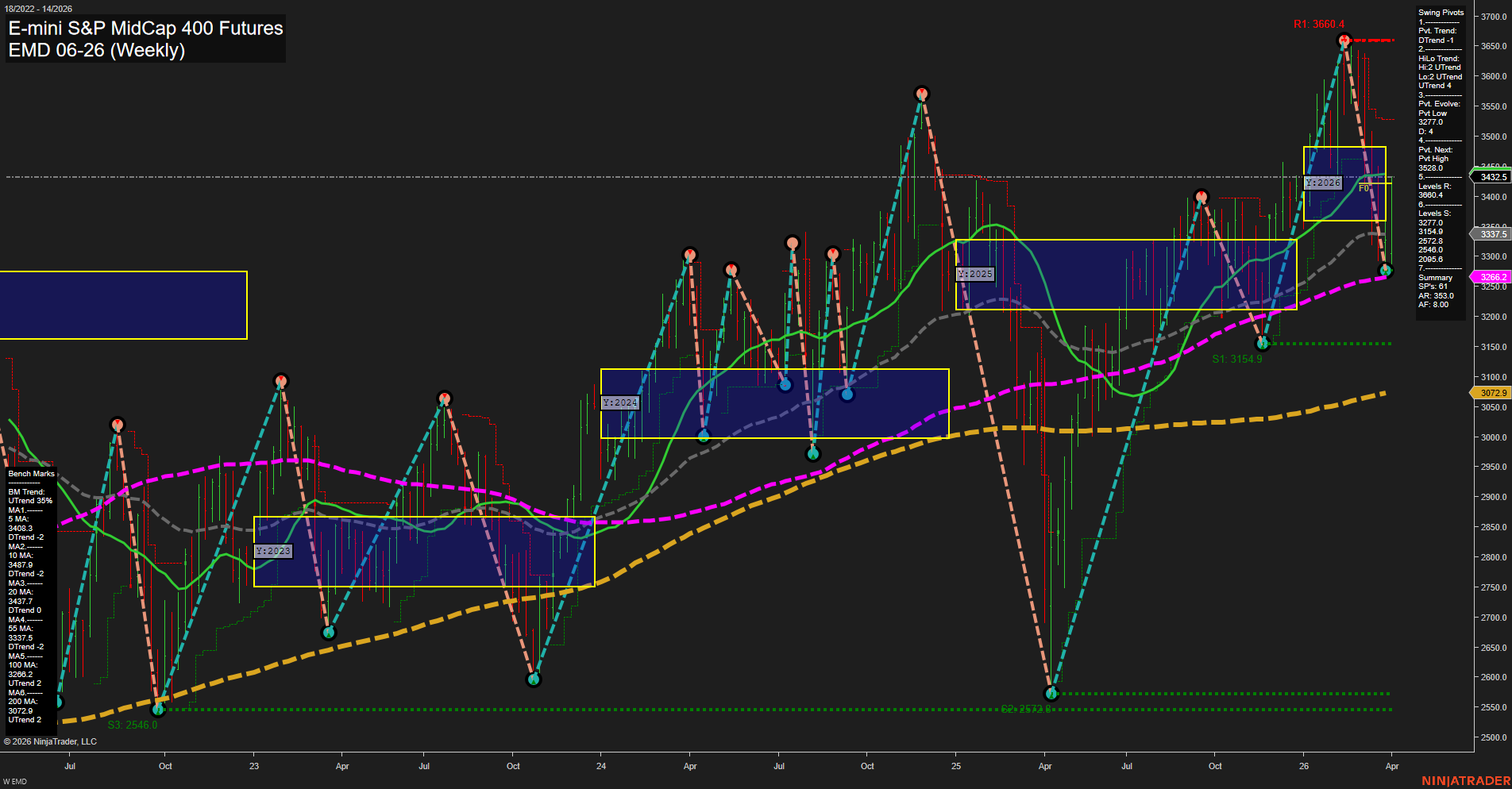The image size is (1512, 789).
Task: Click the Y:2026 yearly range label
Action: point(1322,183)
